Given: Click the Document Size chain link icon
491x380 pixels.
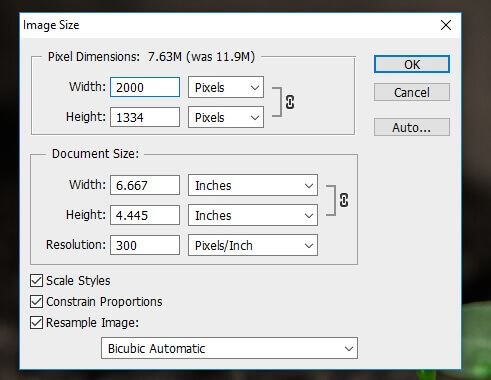Looking at the screenshot, I should click(x=344, y=200).
